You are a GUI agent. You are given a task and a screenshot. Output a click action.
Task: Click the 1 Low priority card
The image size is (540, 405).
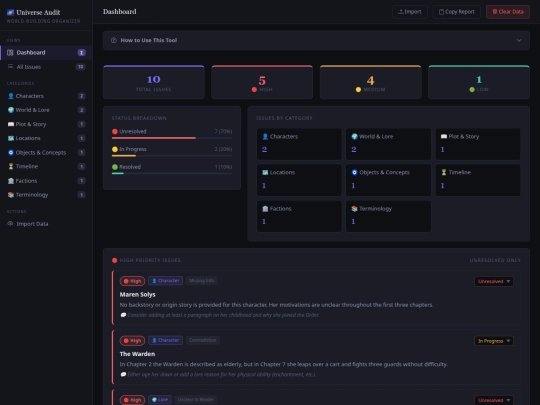click(x=479, y=82)
